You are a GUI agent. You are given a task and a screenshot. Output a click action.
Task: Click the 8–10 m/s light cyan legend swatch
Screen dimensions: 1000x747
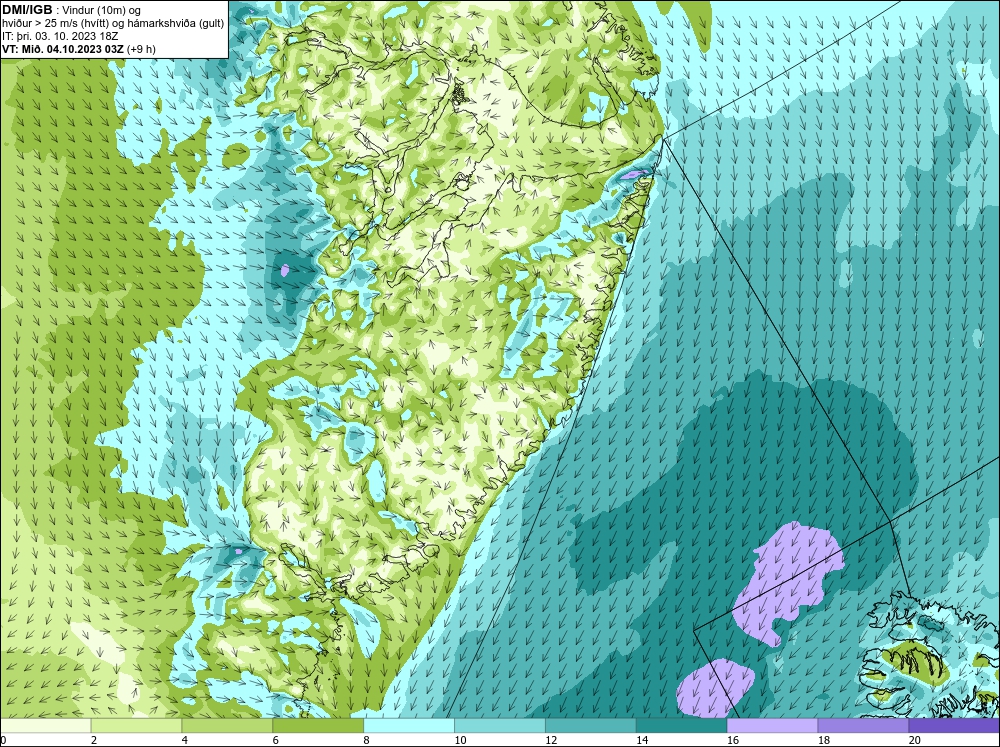[x=409, y=726]
